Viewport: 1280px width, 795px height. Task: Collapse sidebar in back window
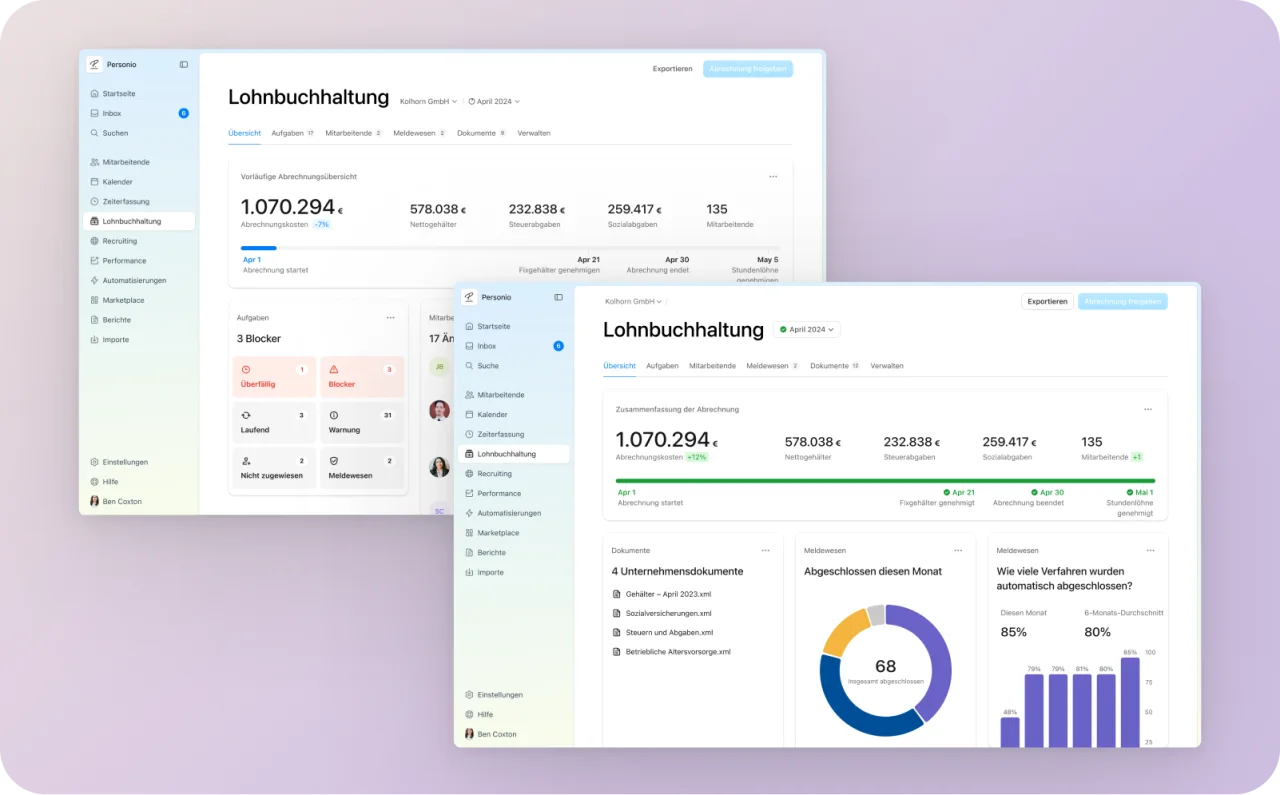click(184, 64)
